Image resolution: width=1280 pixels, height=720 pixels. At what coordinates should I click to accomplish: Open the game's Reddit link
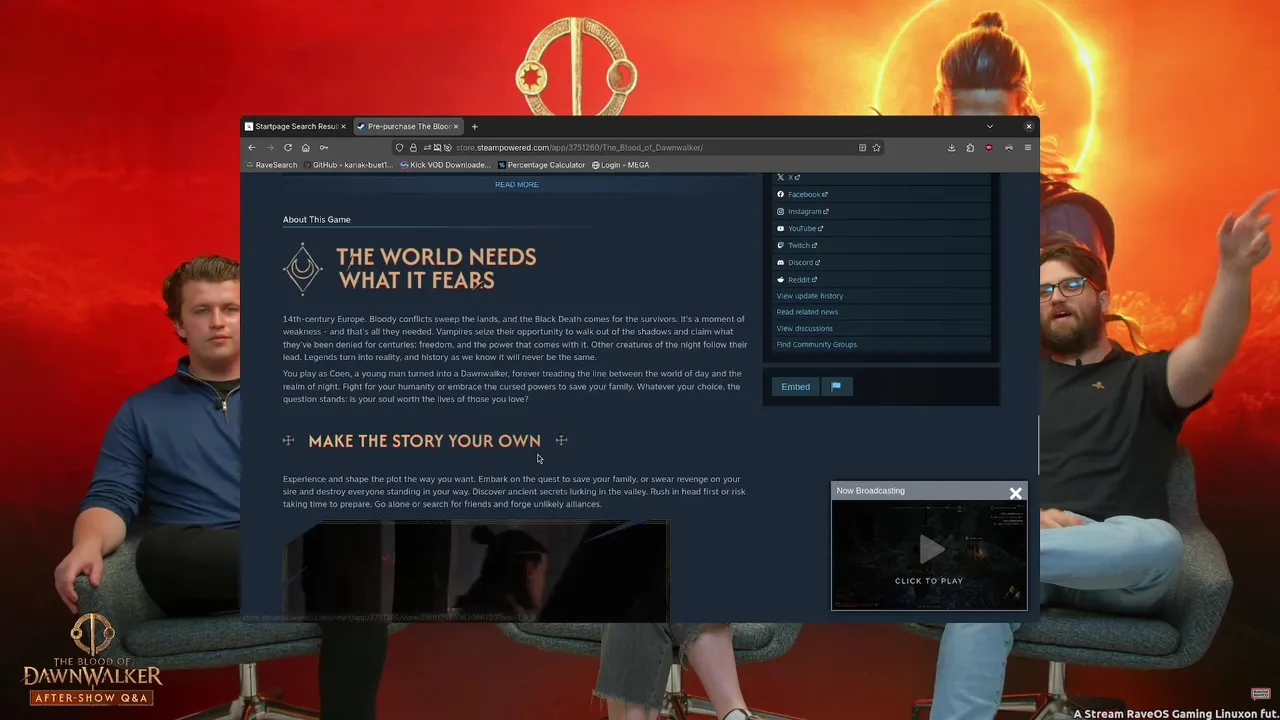[x=797, y=280]
